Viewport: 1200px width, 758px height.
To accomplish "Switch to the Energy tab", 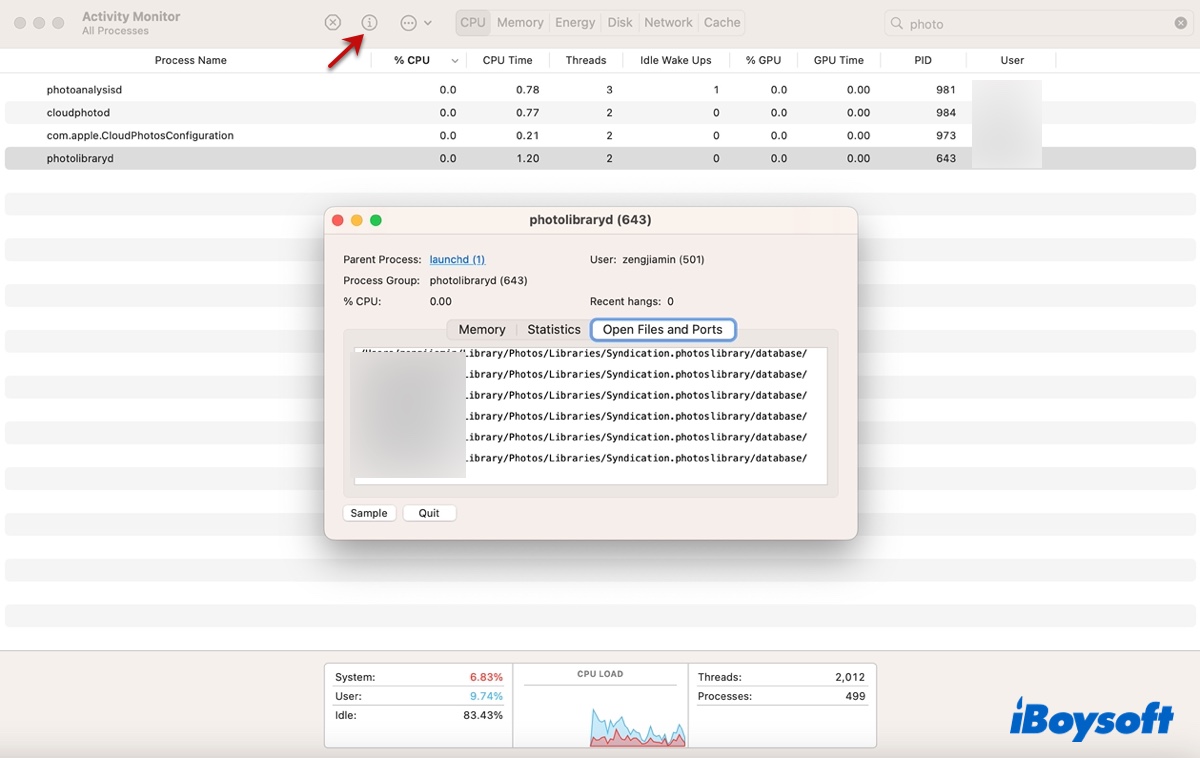I will tap(575, 22).
